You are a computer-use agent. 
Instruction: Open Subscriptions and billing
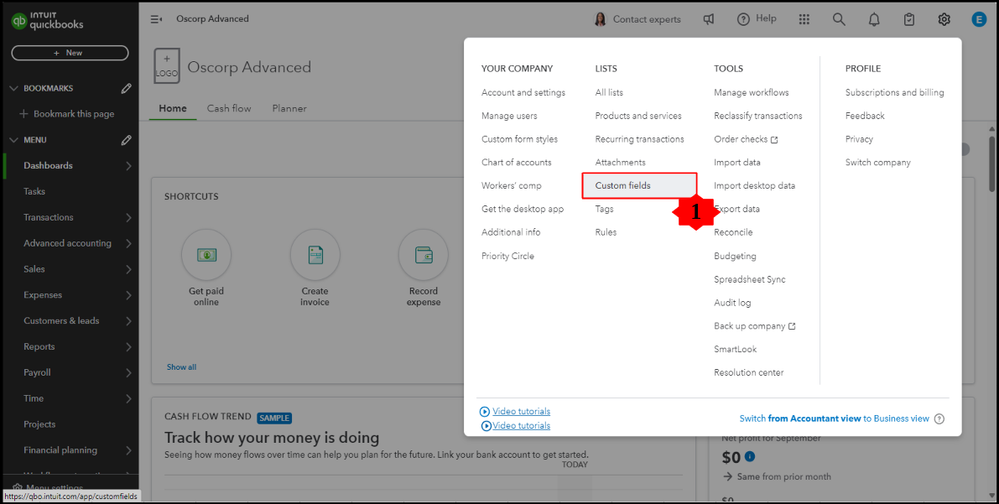tap(895, 92)
